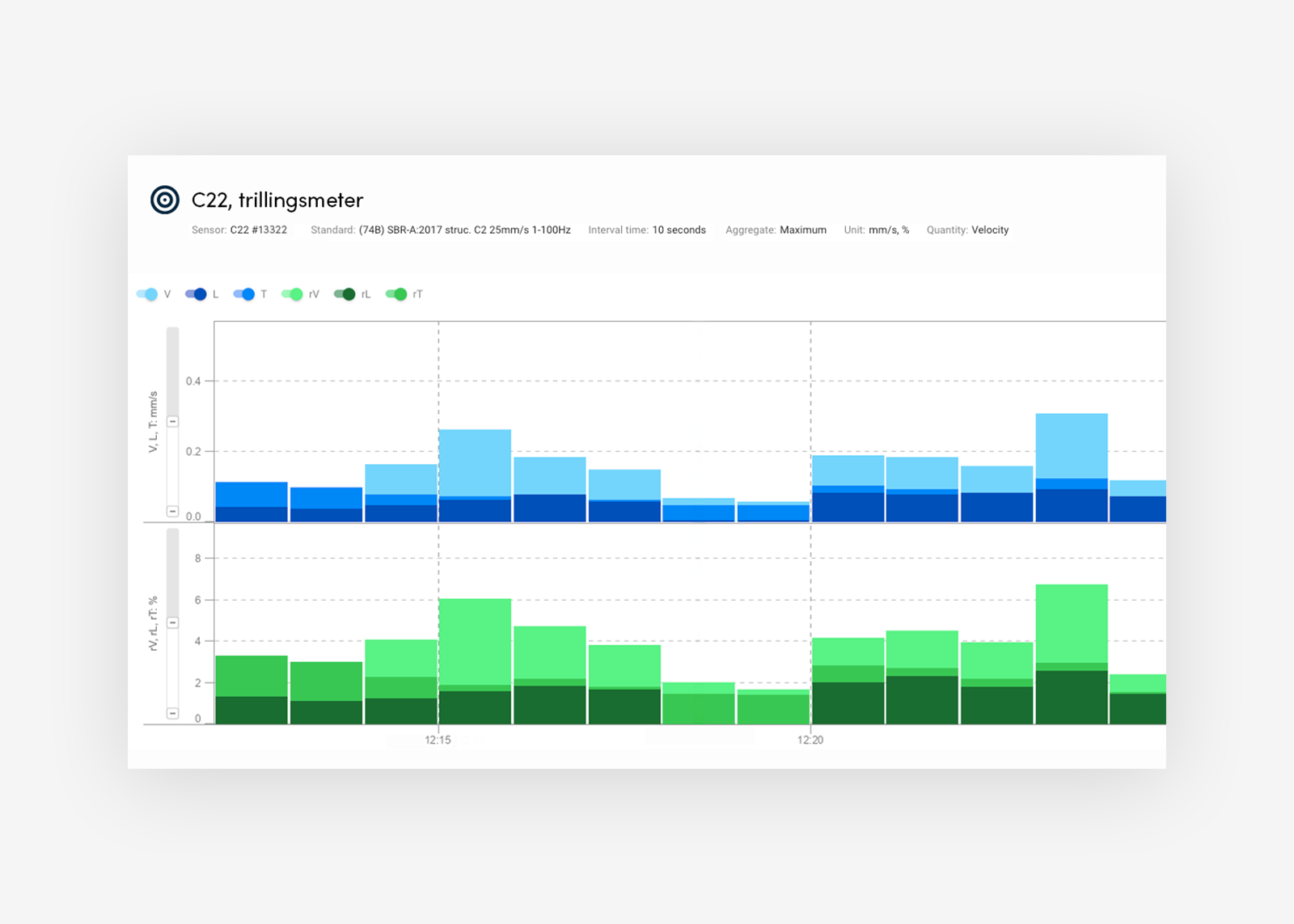Click the 12:15 time axis label
1294x924 pixels.
438,740
